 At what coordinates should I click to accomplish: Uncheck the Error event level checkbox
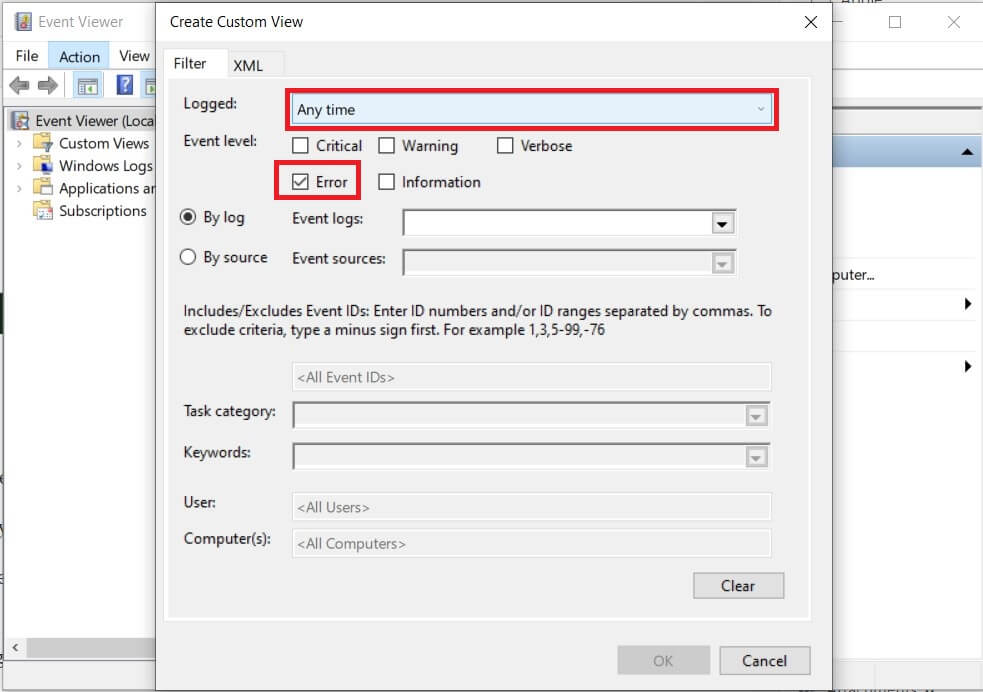click(300, 181)
